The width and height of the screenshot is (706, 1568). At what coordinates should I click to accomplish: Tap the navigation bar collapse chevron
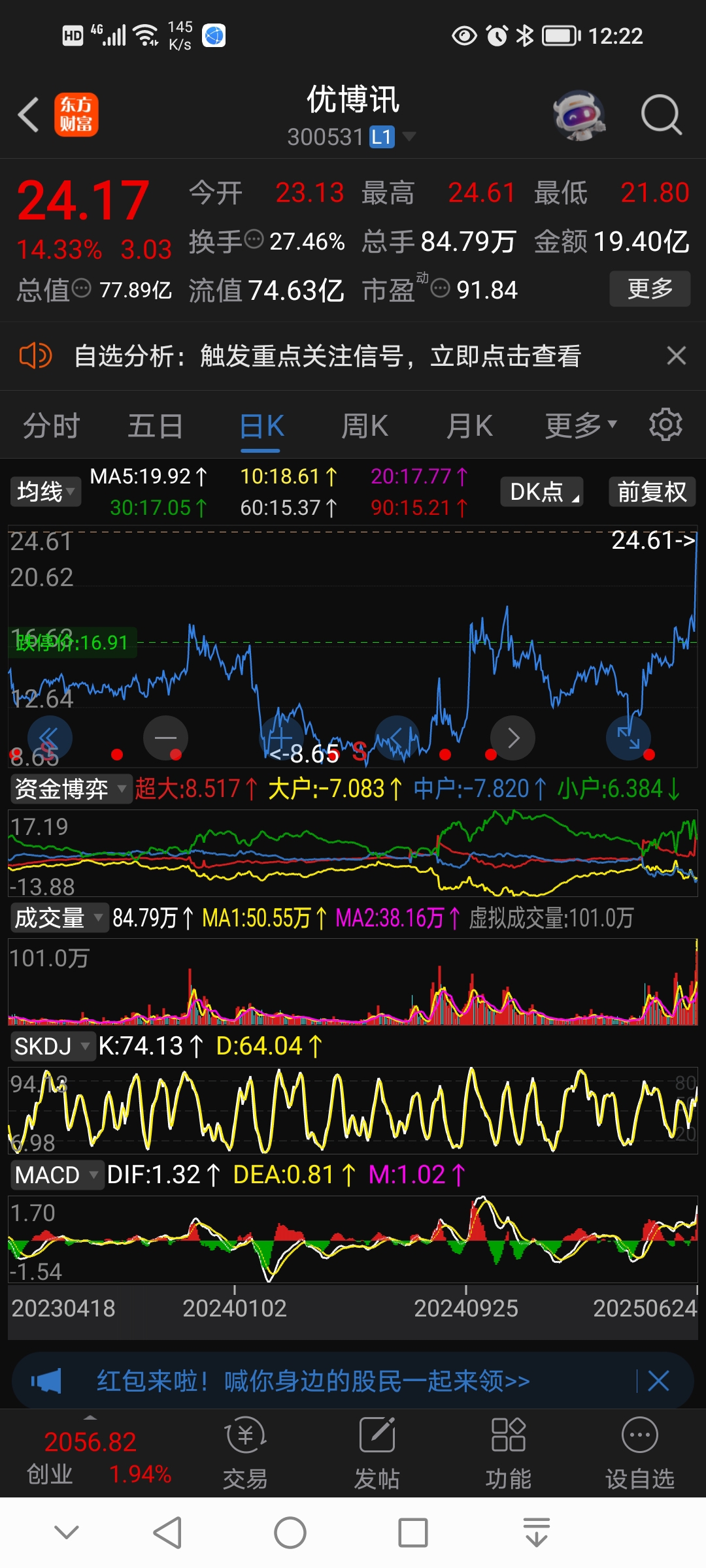[x=67, y=1533]
